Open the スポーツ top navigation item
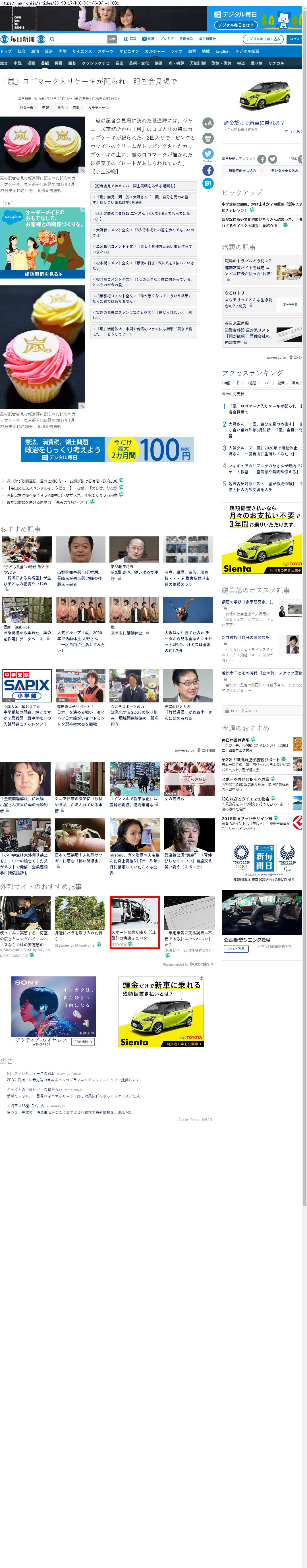This screenshot has height=1568, width=307. point(105,52)
